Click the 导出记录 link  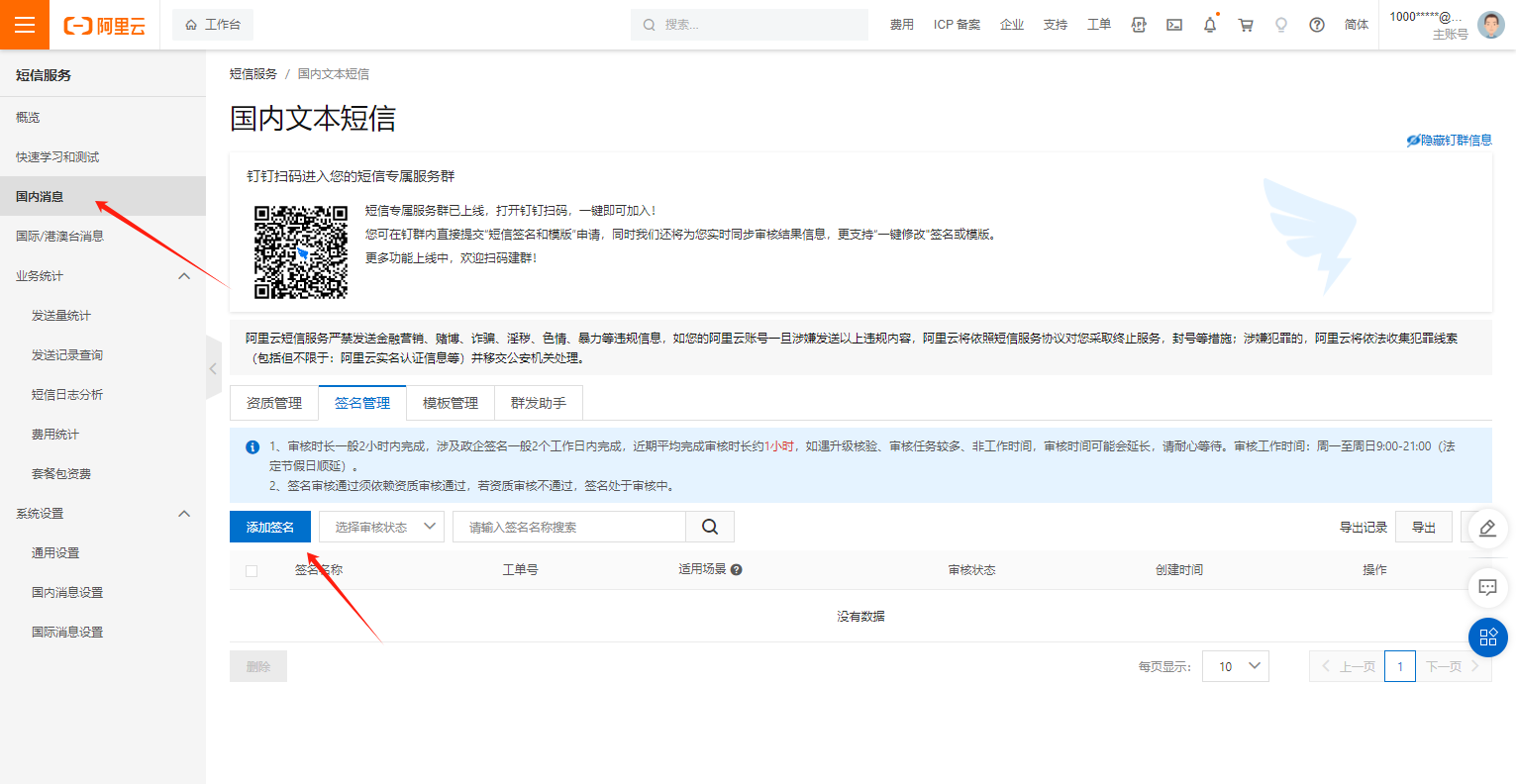[1364, 528]
